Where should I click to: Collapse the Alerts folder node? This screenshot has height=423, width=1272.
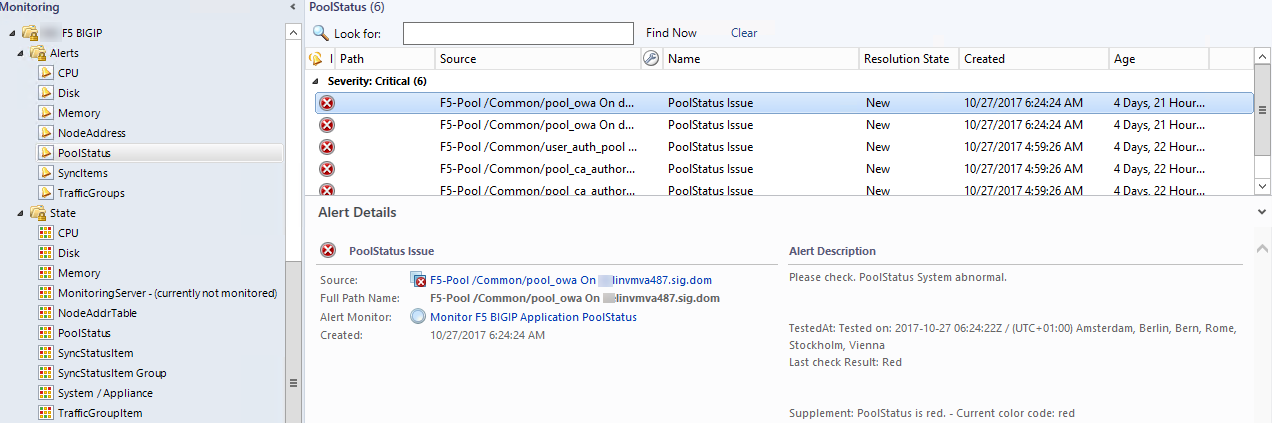point(22,53)
